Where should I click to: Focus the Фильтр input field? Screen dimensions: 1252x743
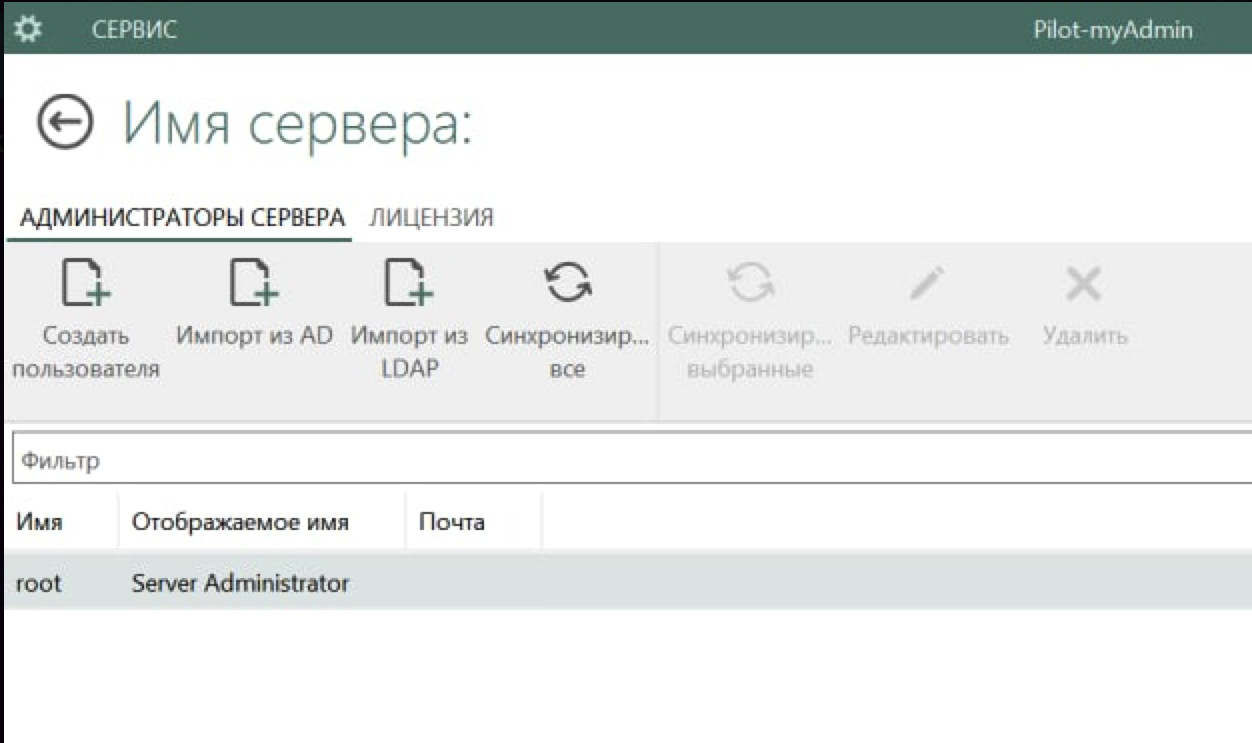click(630, 461)
